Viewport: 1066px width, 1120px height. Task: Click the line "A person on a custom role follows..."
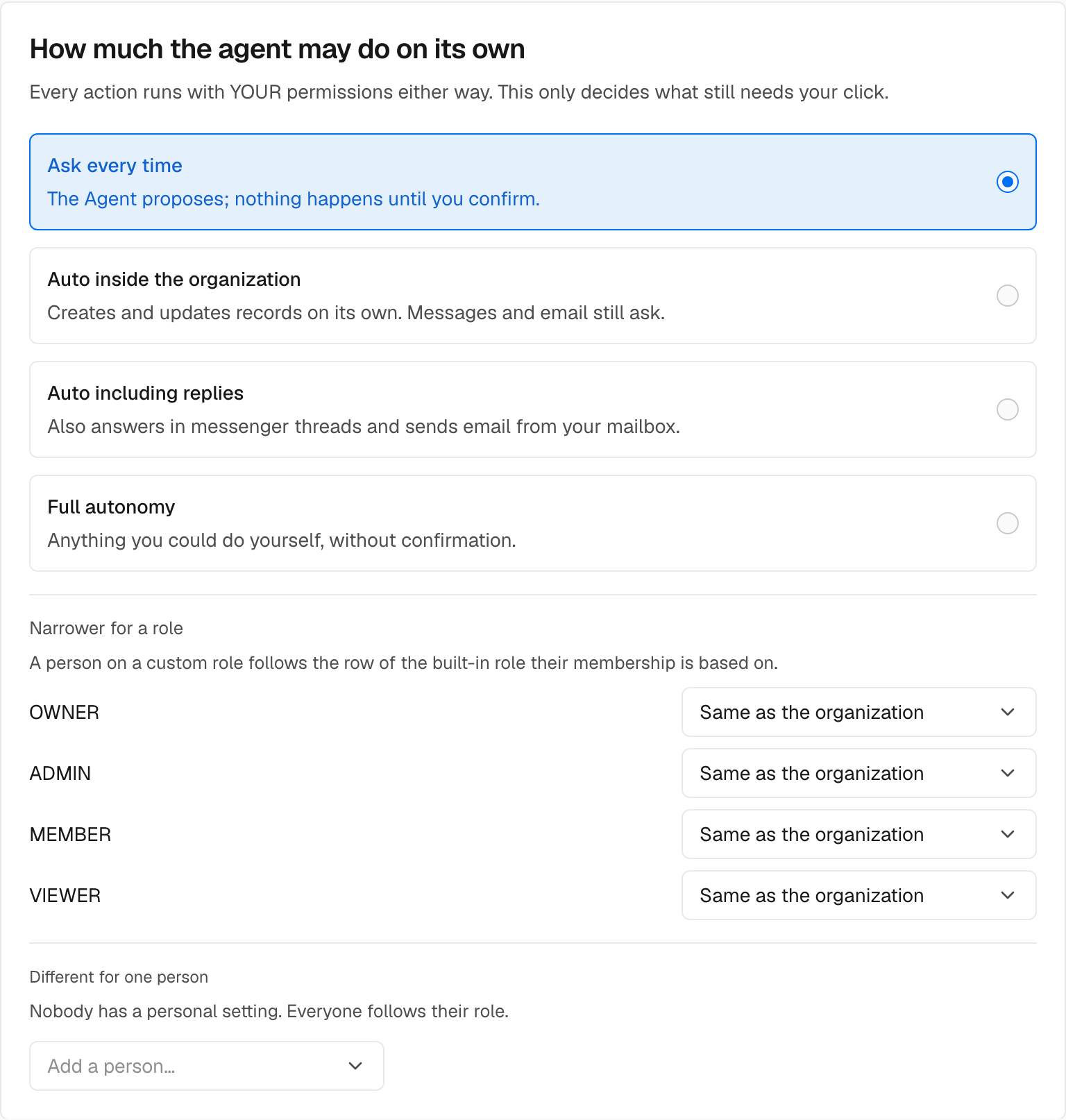404,663
